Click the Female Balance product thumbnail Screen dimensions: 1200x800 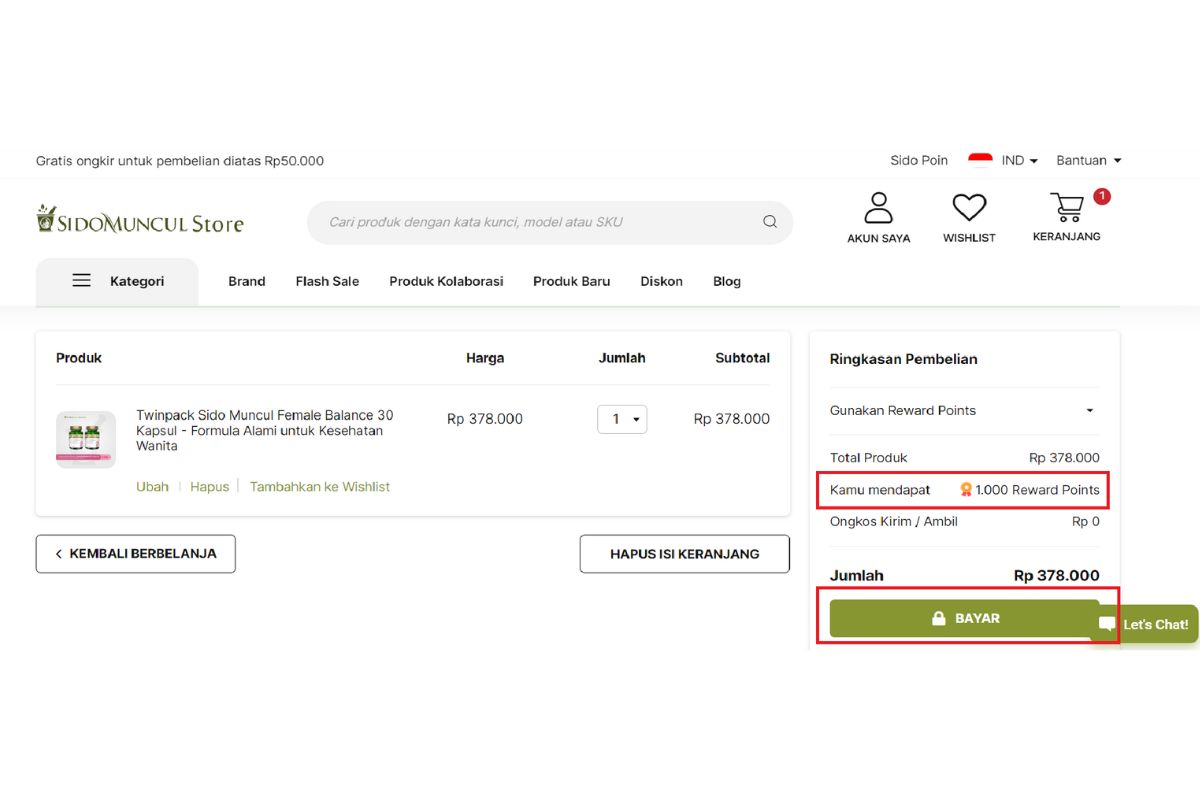pos(85,439)
